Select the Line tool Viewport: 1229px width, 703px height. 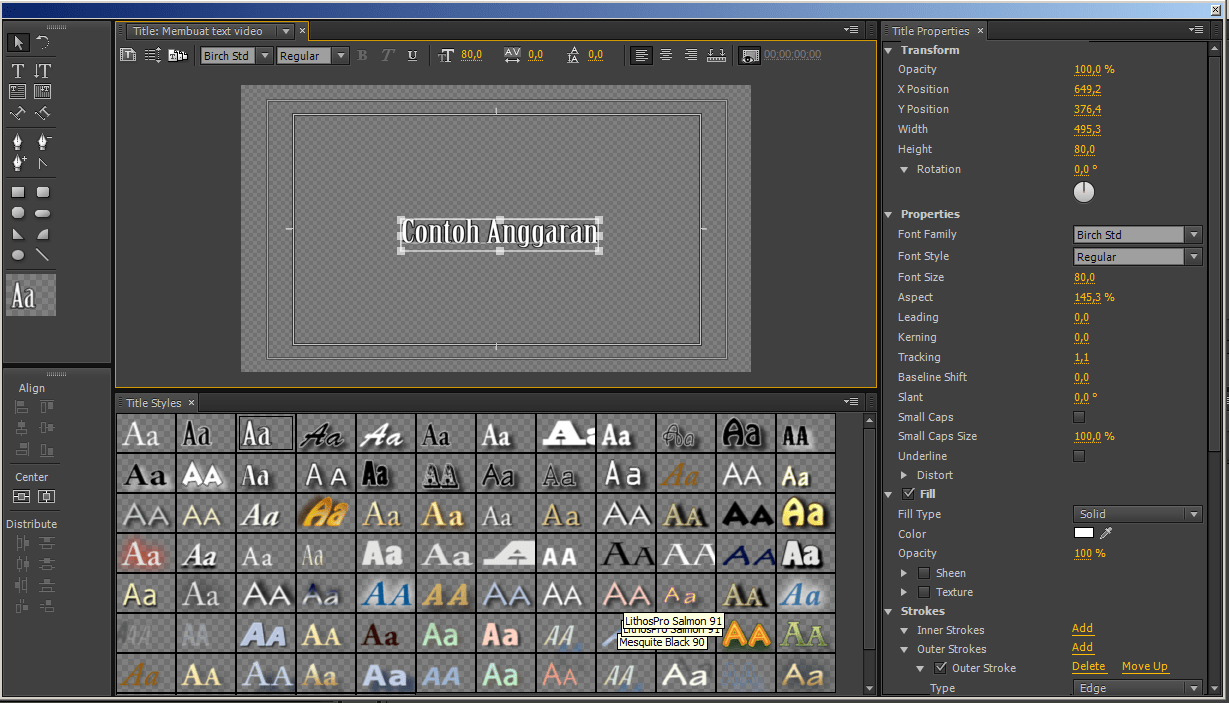43,255
